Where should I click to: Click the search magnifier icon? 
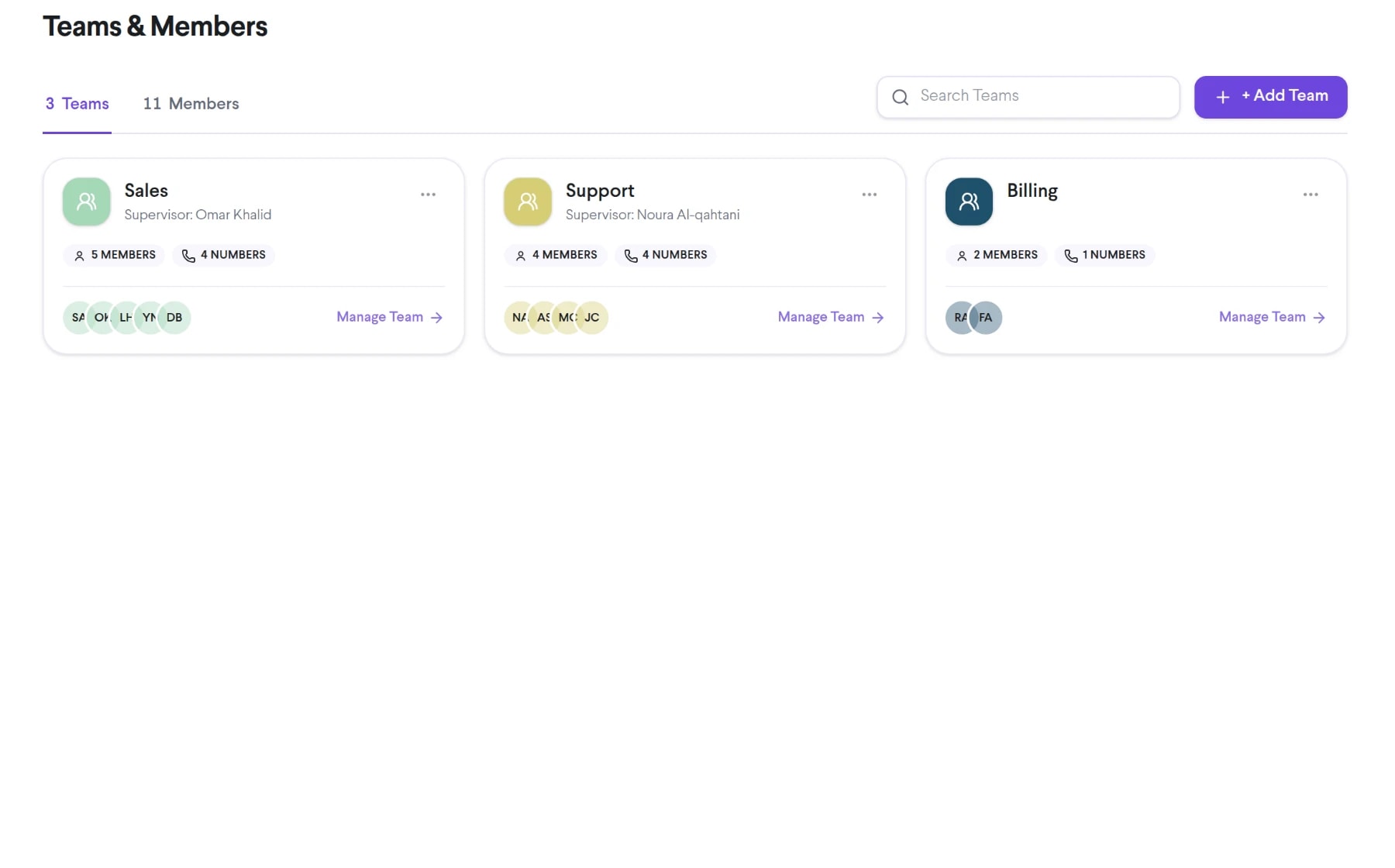900,97
